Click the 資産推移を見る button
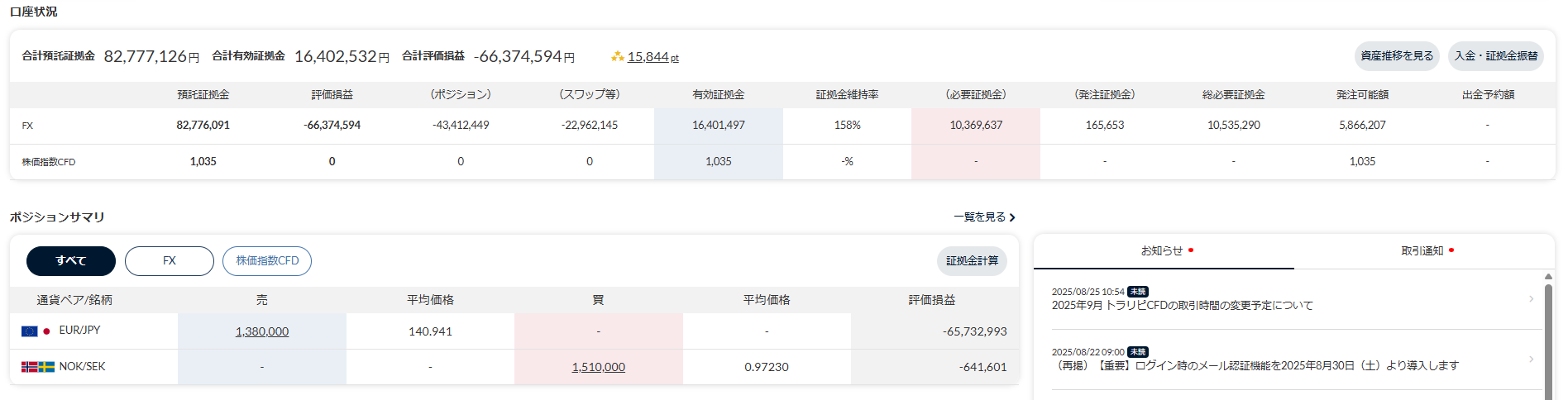Image resolution: width=1568 pixels, height=400 pixels. (1397, 56)
